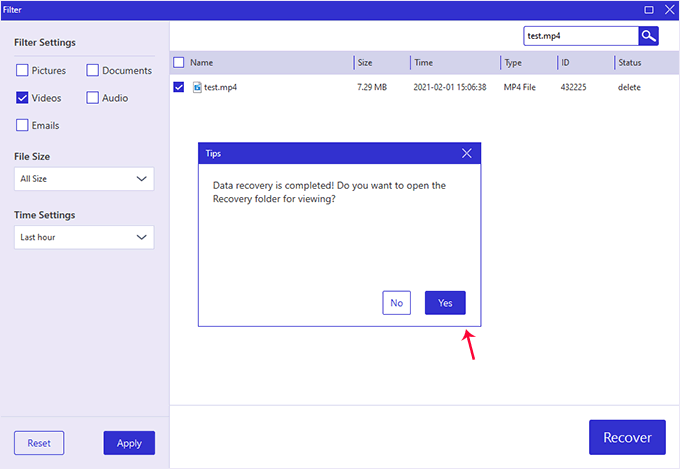Click the 7.29 MB size cell

click(x=372, y=87)
